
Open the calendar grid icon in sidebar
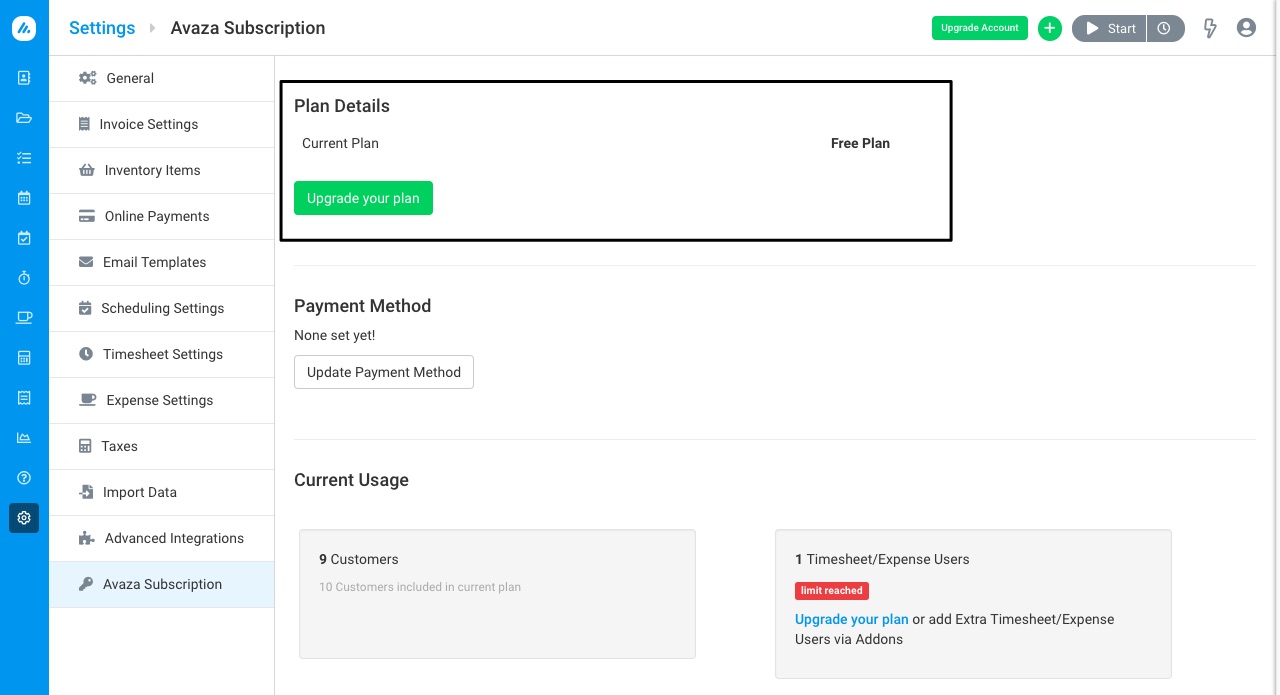point(24,198)
